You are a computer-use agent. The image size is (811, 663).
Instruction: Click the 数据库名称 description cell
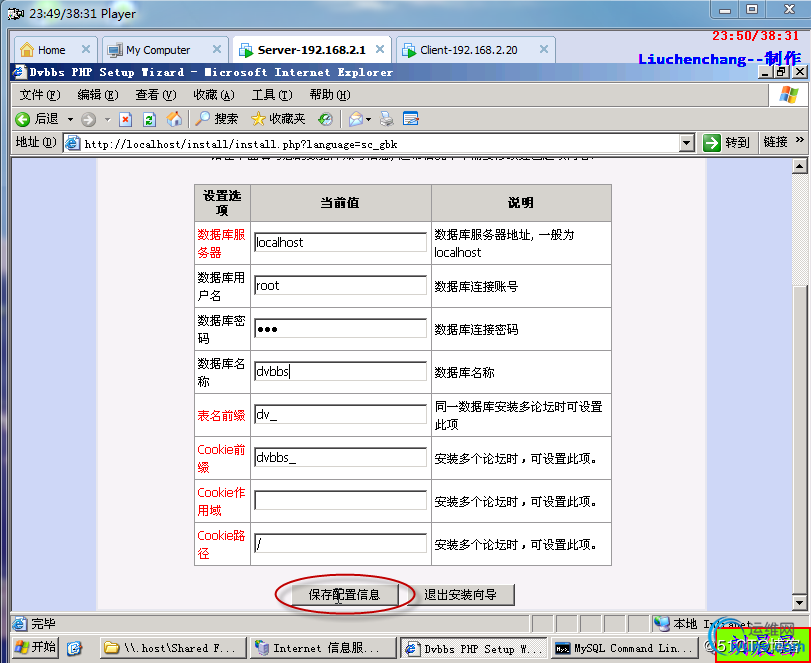click(x=521, y=372)
